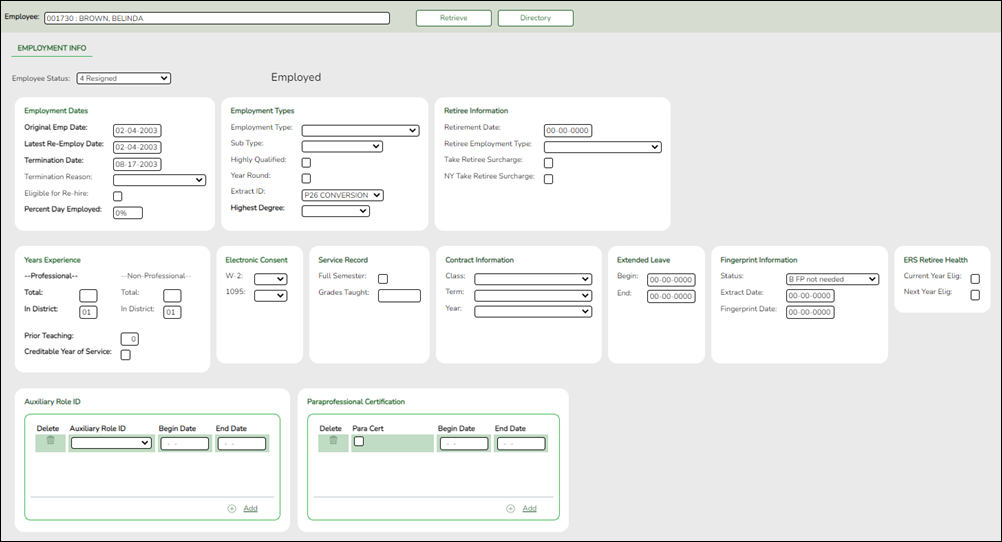Click the Para Cert Begin Date field
The height and width of the screenshot is (542, 1002).
464,444
